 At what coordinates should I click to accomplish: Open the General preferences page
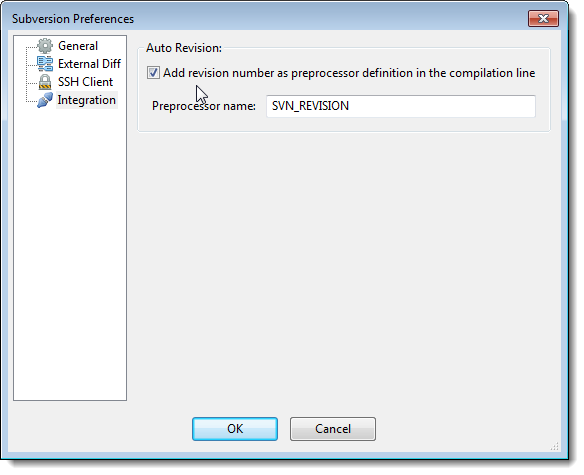pyautogui.click(x=78, y=46)
